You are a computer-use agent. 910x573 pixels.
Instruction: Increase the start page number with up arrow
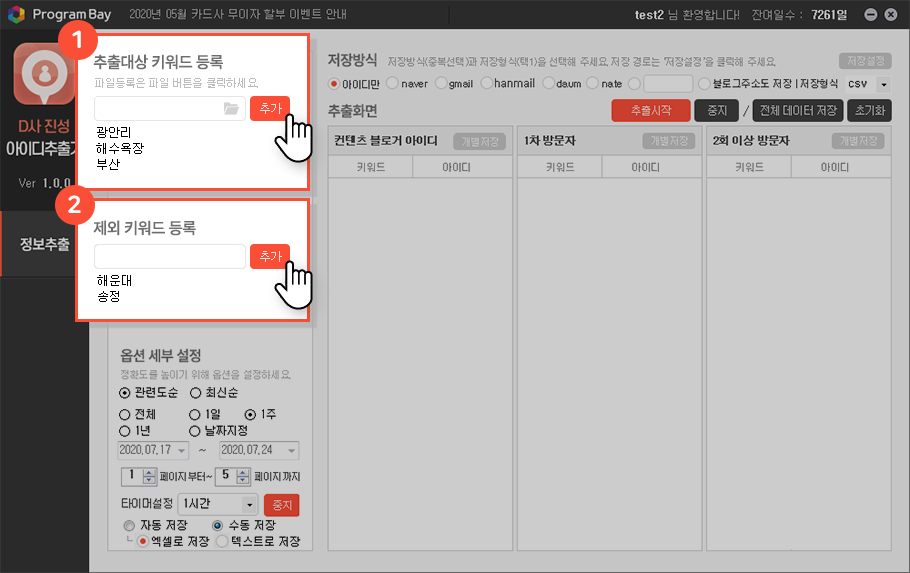[x=150, y=472]
